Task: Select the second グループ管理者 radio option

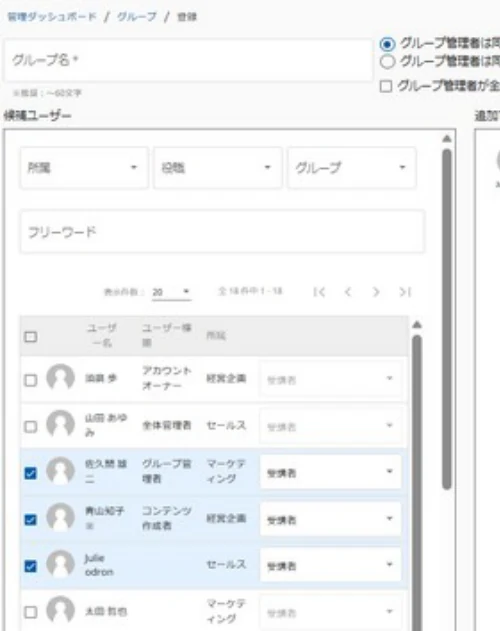Action: [x=387, y=62]
